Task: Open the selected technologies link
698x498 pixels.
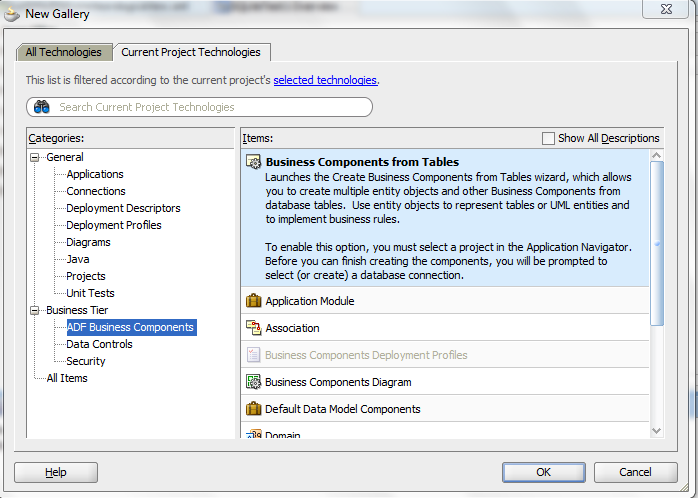Action: click(x=325, y=80)
